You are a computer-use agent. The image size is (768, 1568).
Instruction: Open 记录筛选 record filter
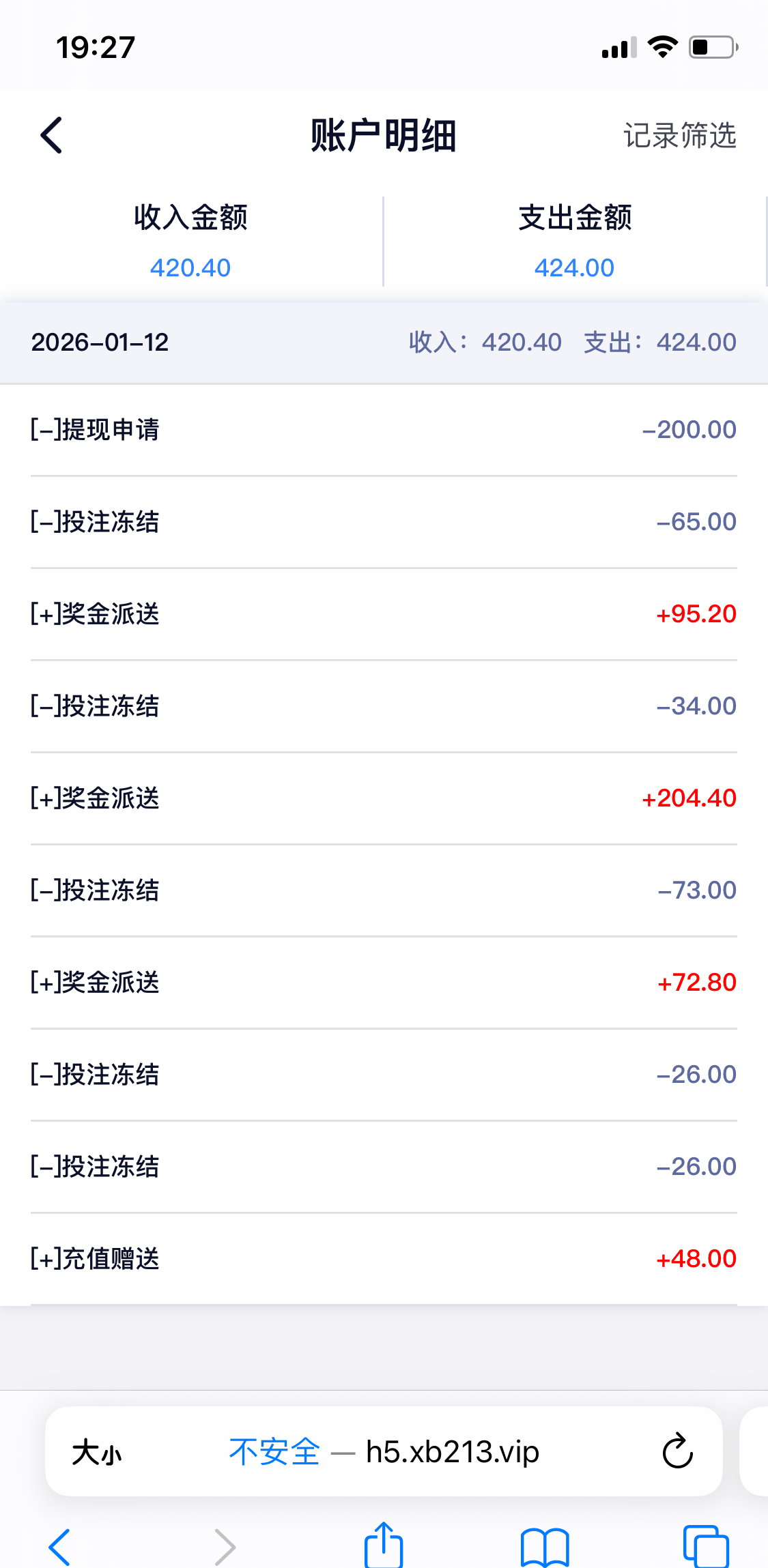tap(679, 135)
